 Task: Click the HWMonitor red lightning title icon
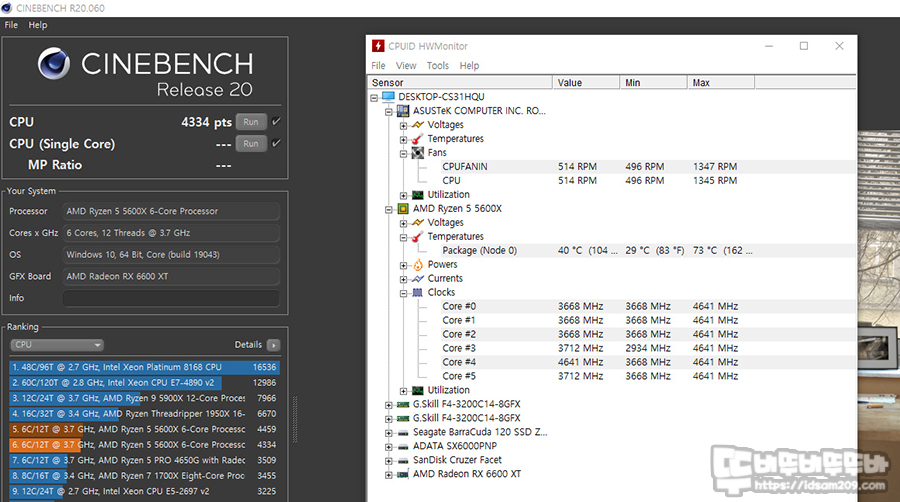pos(378,46)
